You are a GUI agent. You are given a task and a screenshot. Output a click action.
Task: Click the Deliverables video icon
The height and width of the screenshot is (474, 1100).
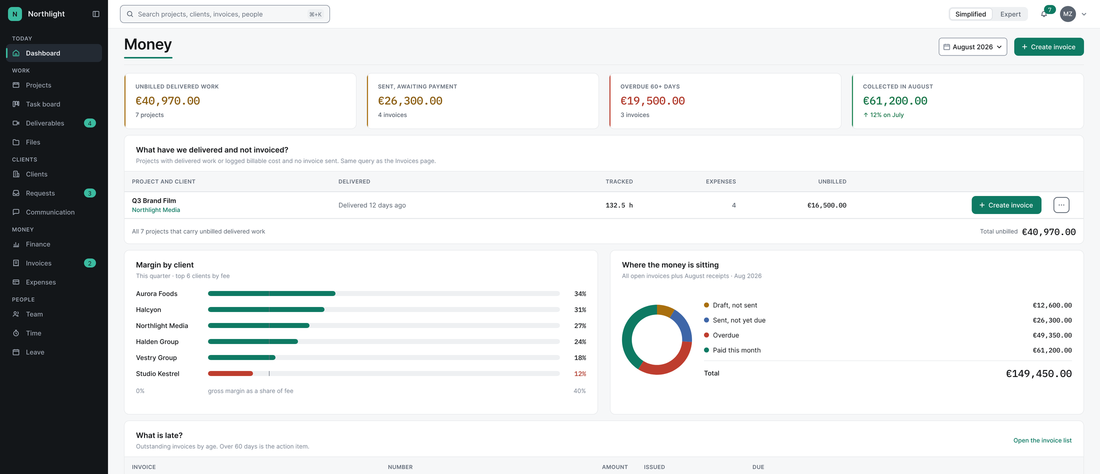pos(16,123)
